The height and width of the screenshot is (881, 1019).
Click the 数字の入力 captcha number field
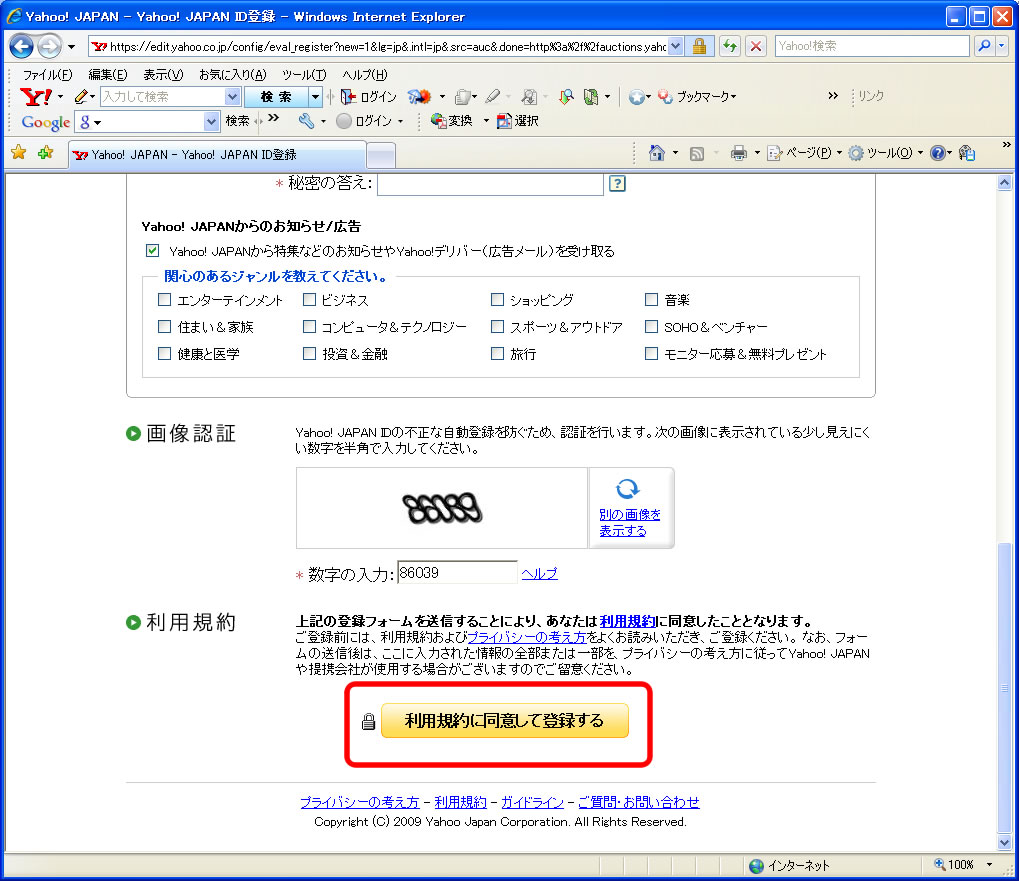pos(457,572)
